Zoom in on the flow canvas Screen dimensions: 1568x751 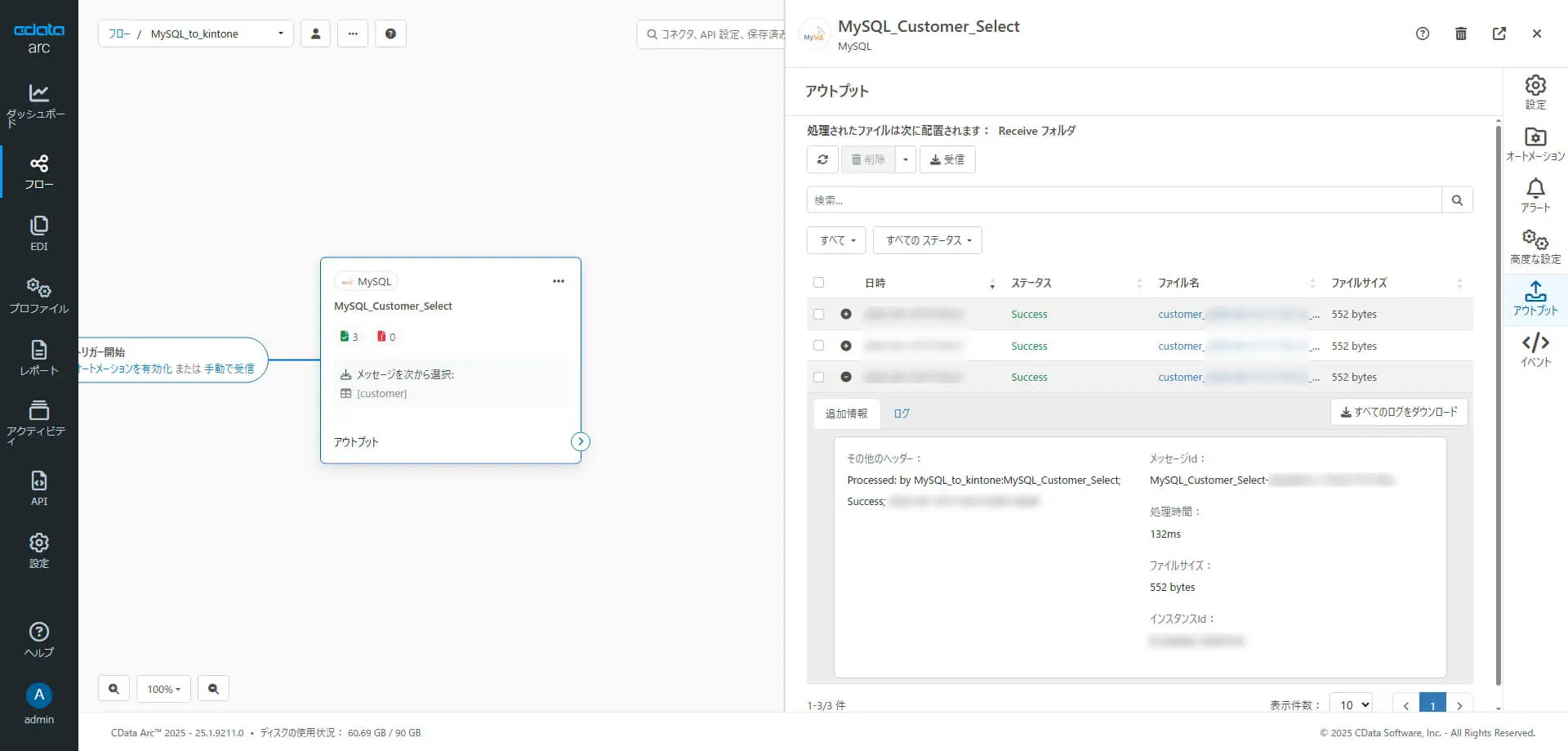click(x=114, y=689)
